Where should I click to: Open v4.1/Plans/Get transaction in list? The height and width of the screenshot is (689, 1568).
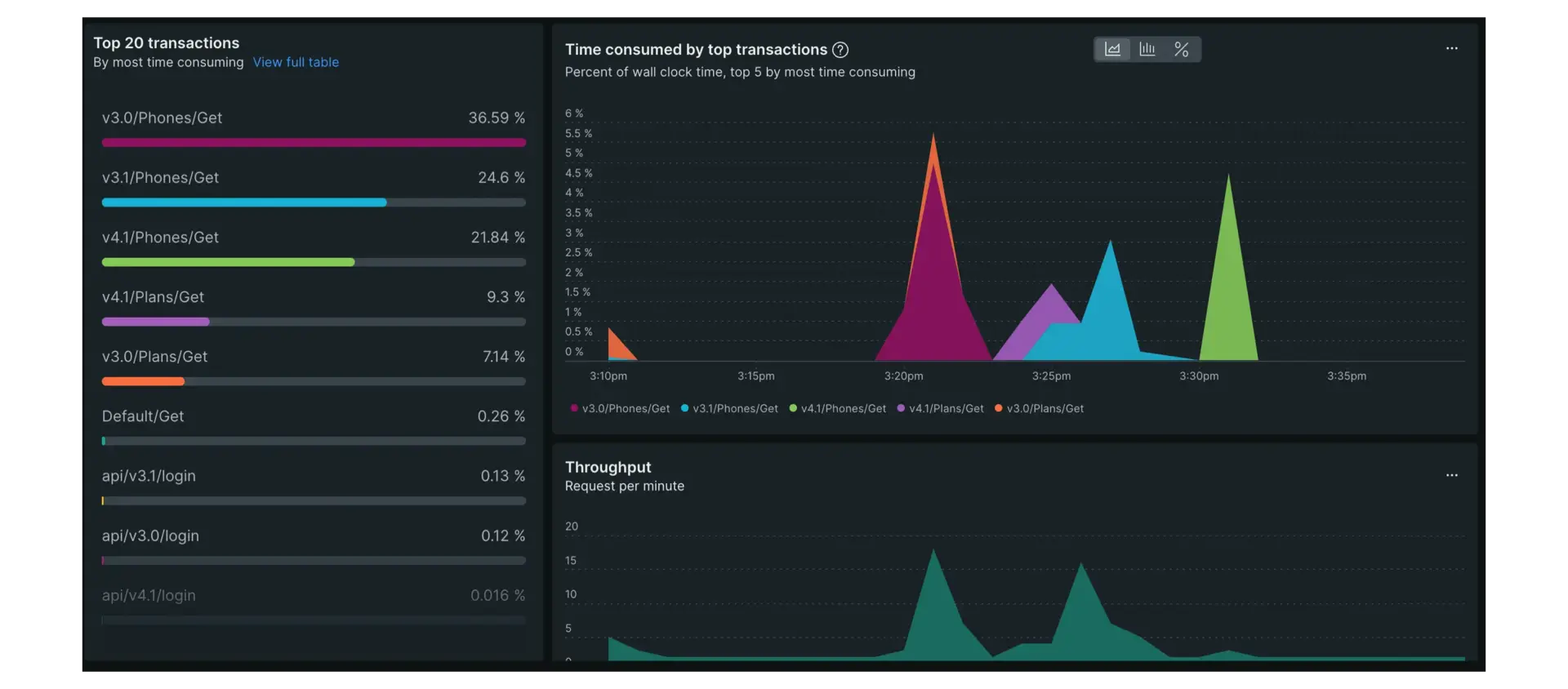point(153,297)
